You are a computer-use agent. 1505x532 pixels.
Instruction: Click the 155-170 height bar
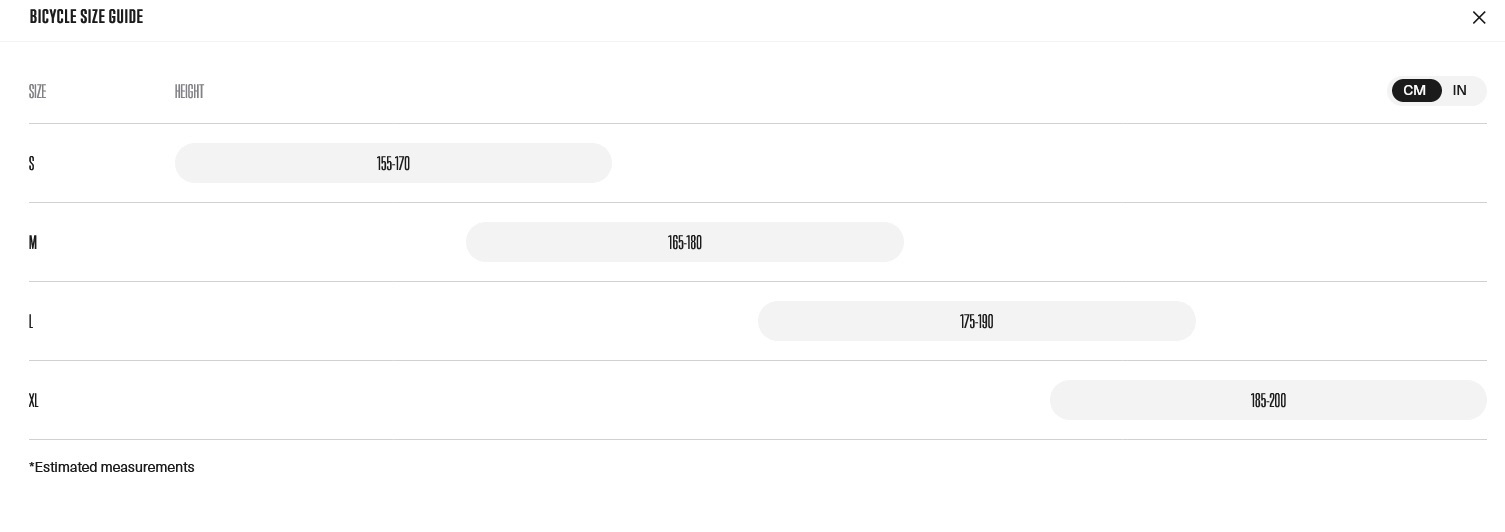(x=393, y=163)
